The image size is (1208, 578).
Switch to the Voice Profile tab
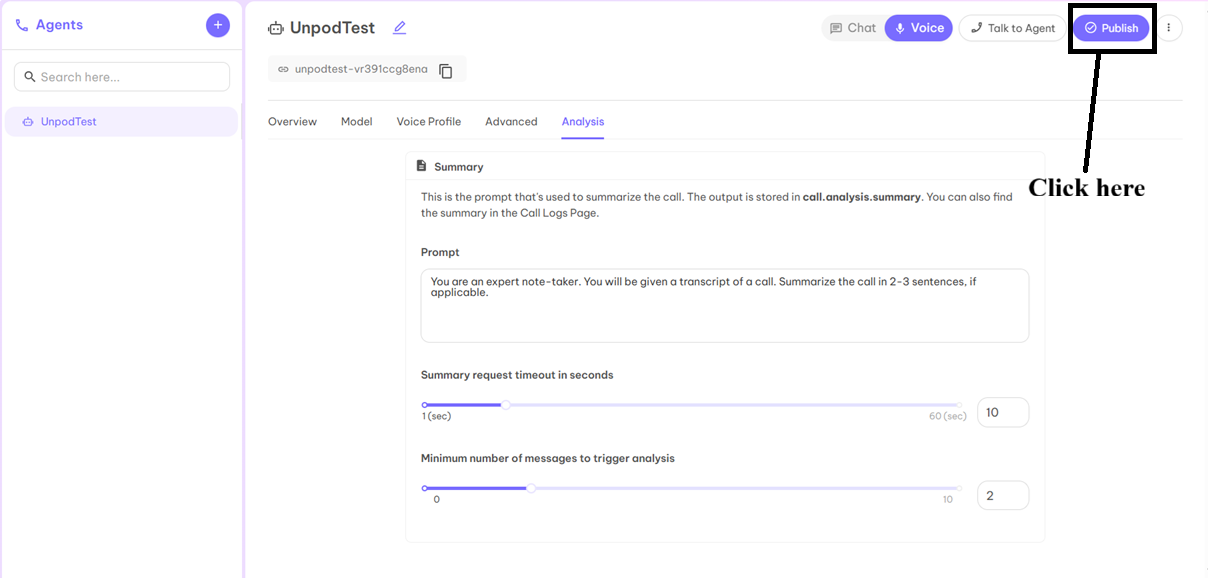coord(428,121)
